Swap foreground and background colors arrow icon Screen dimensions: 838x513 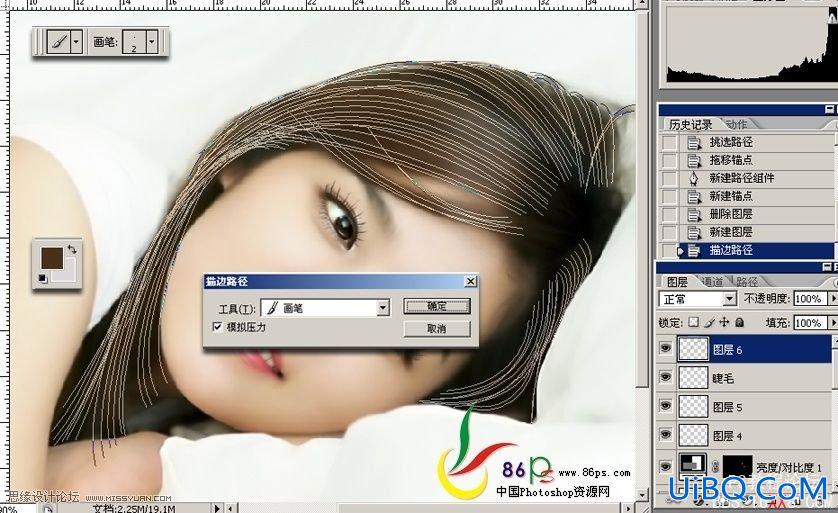click(72, 250)
